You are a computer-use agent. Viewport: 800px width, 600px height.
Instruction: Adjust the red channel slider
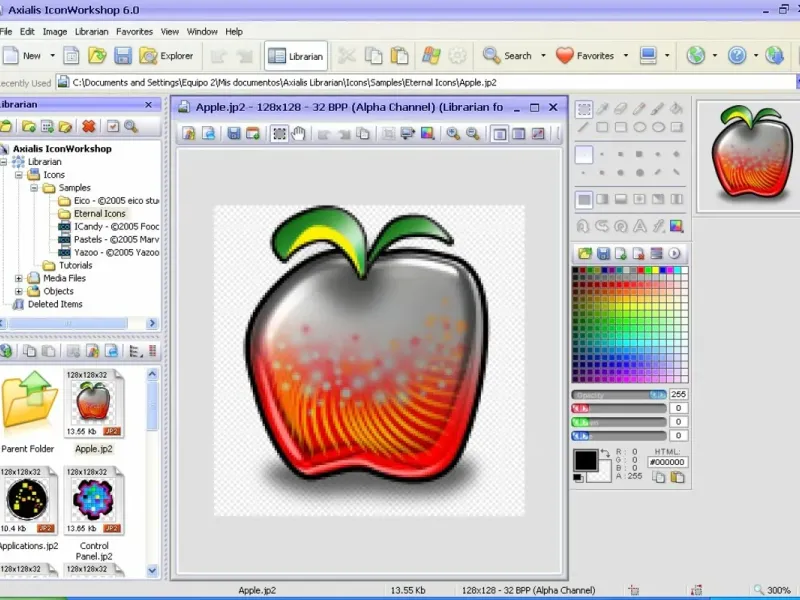click(x=619, y=408)
